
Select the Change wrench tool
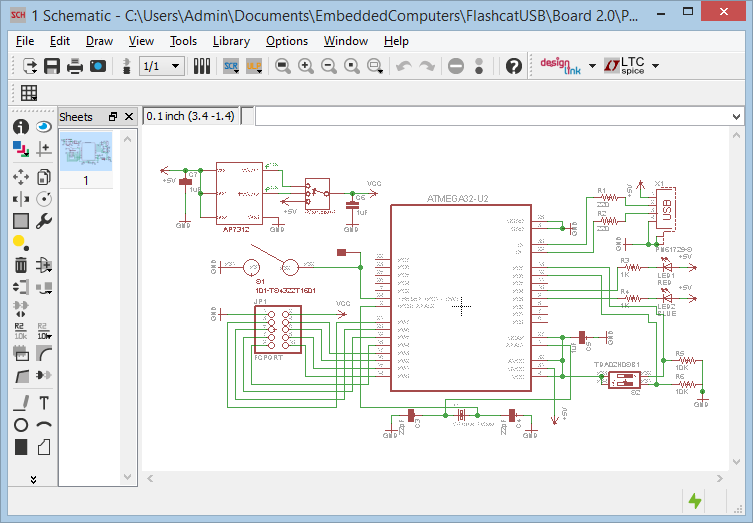(x=44, y=221)
